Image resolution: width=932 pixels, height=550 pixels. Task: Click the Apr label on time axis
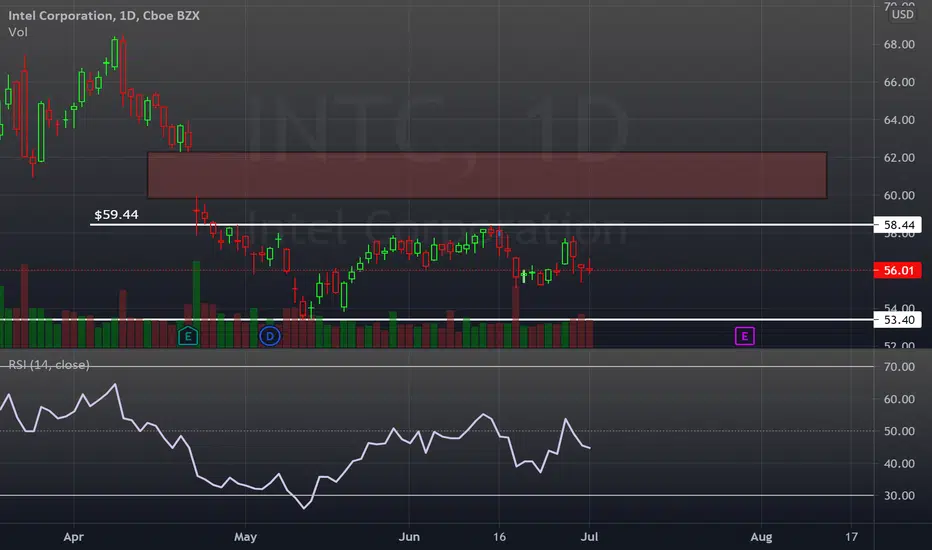(x=74, y=537)
